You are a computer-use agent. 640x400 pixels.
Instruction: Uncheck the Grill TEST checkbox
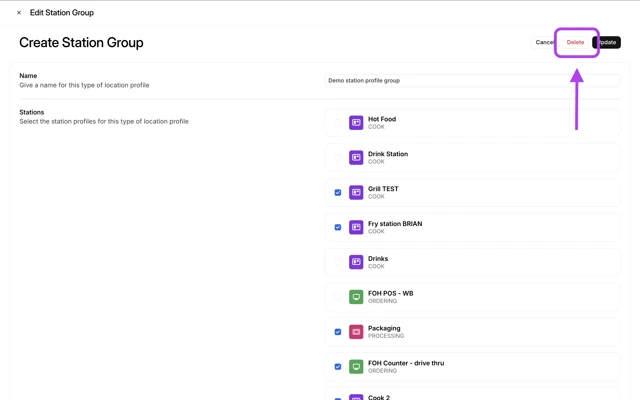(338, 193)
